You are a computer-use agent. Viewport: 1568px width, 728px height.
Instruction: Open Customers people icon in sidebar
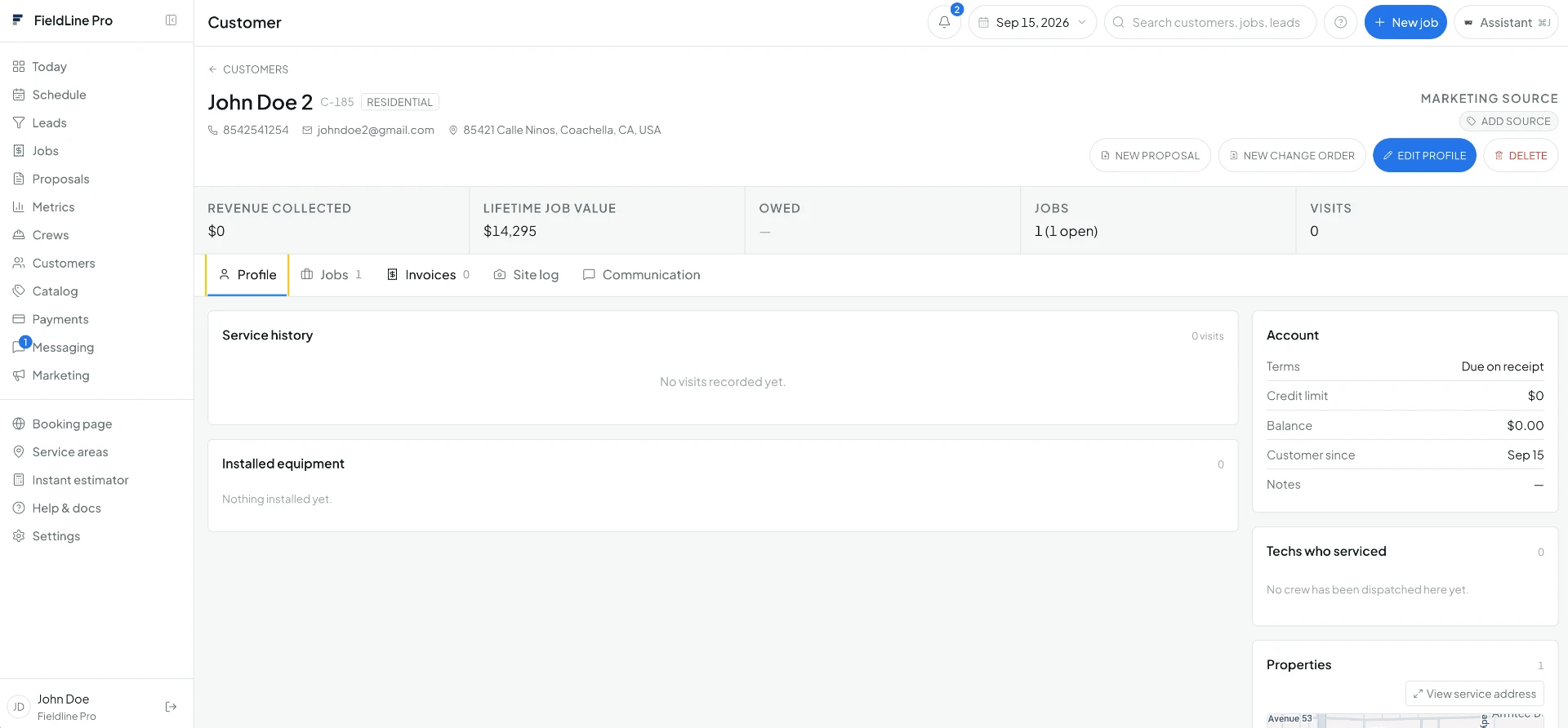[19, 263]
